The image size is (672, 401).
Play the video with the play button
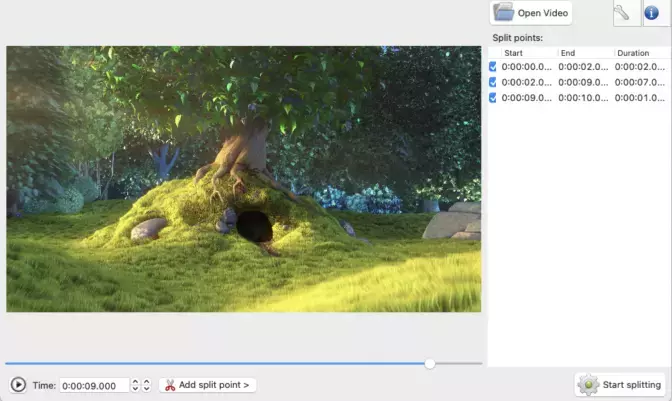18,385
